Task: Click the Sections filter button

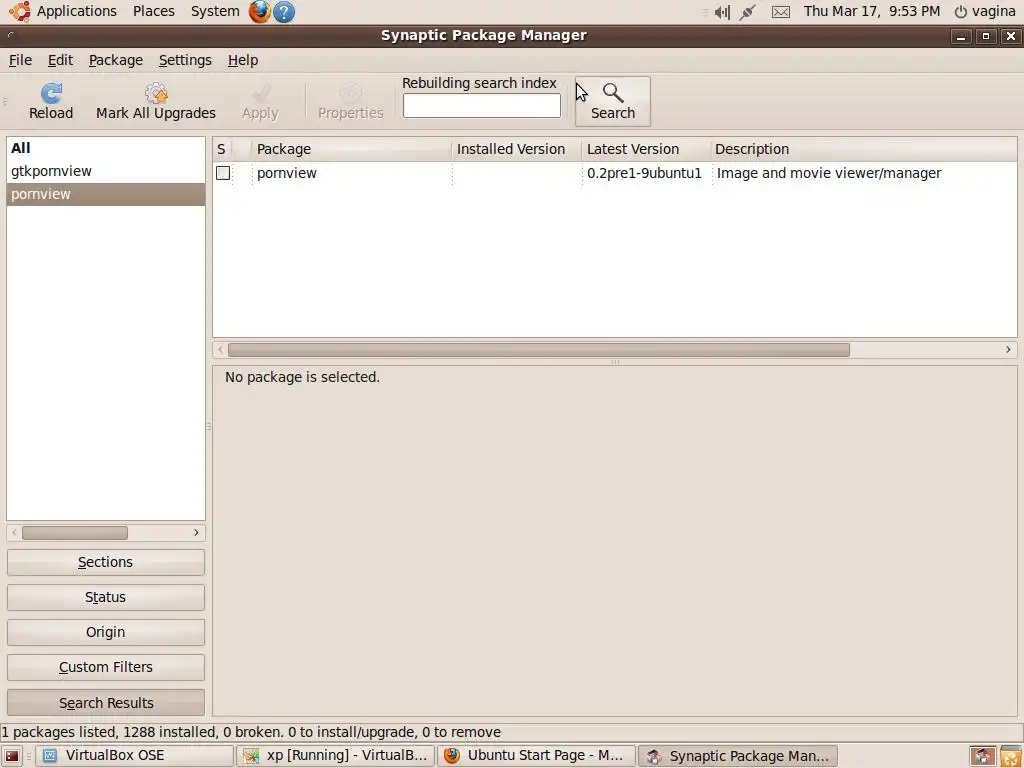Action: 106,562
